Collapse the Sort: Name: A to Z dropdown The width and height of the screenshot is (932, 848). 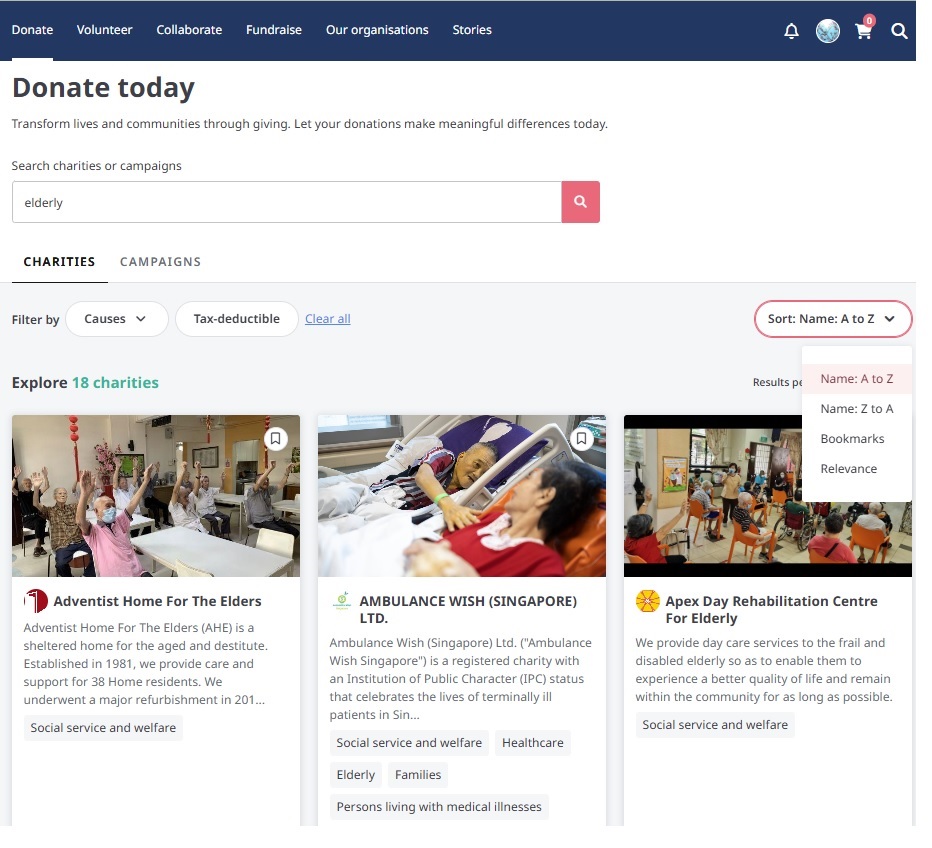tap(833, 319)
